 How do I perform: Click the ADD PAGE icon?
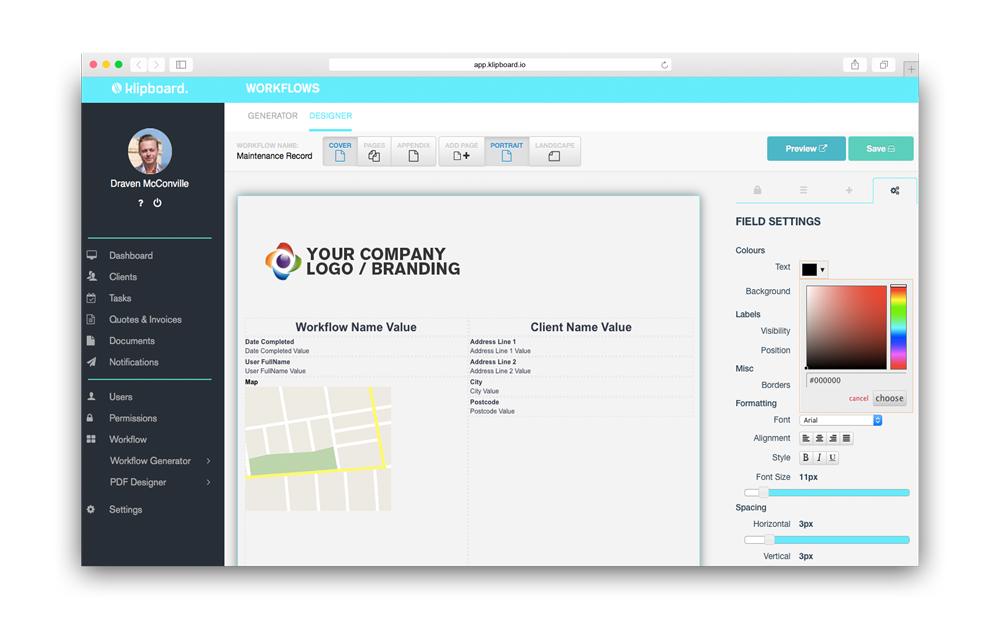click(461, 150)
